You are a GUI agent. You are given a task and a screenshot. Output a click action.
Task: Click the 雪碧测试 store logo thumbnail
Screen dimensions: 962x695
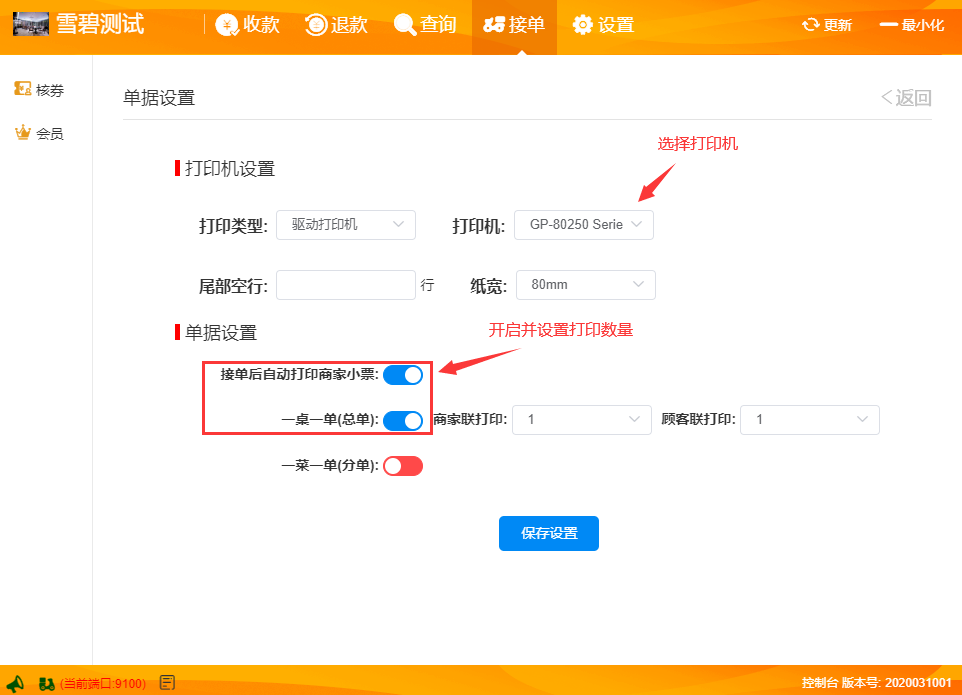[x=31, y=24]
